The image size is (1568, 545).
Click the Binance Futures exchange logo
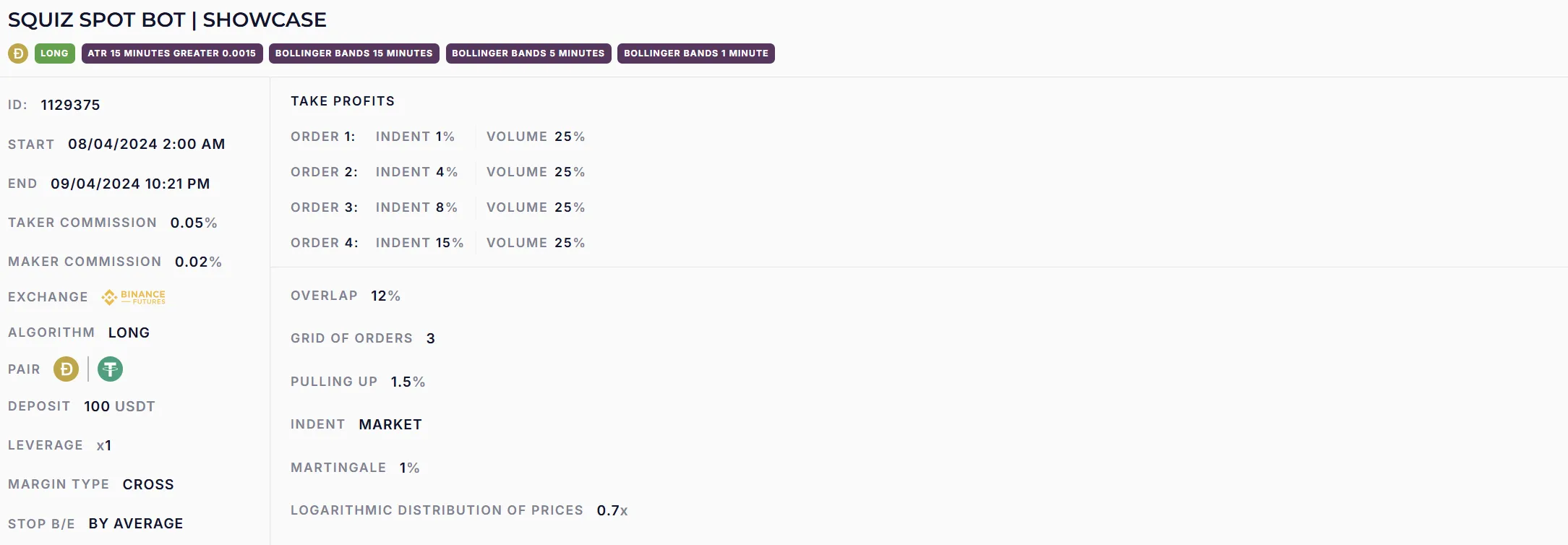point(134,297)
